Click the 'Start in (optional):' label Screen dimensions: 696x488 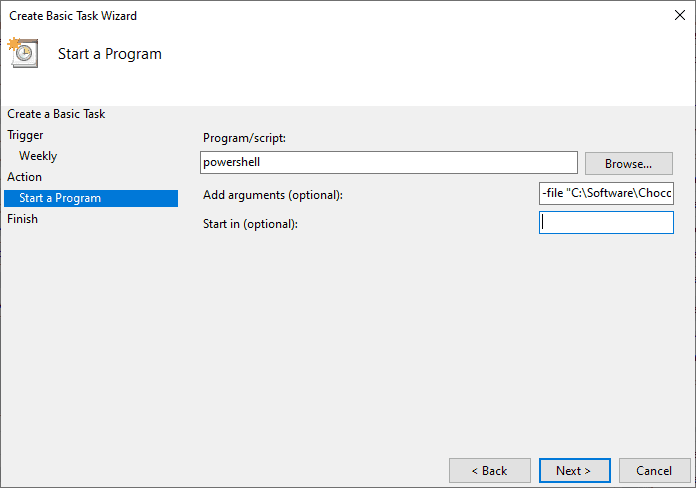point(250,223)
